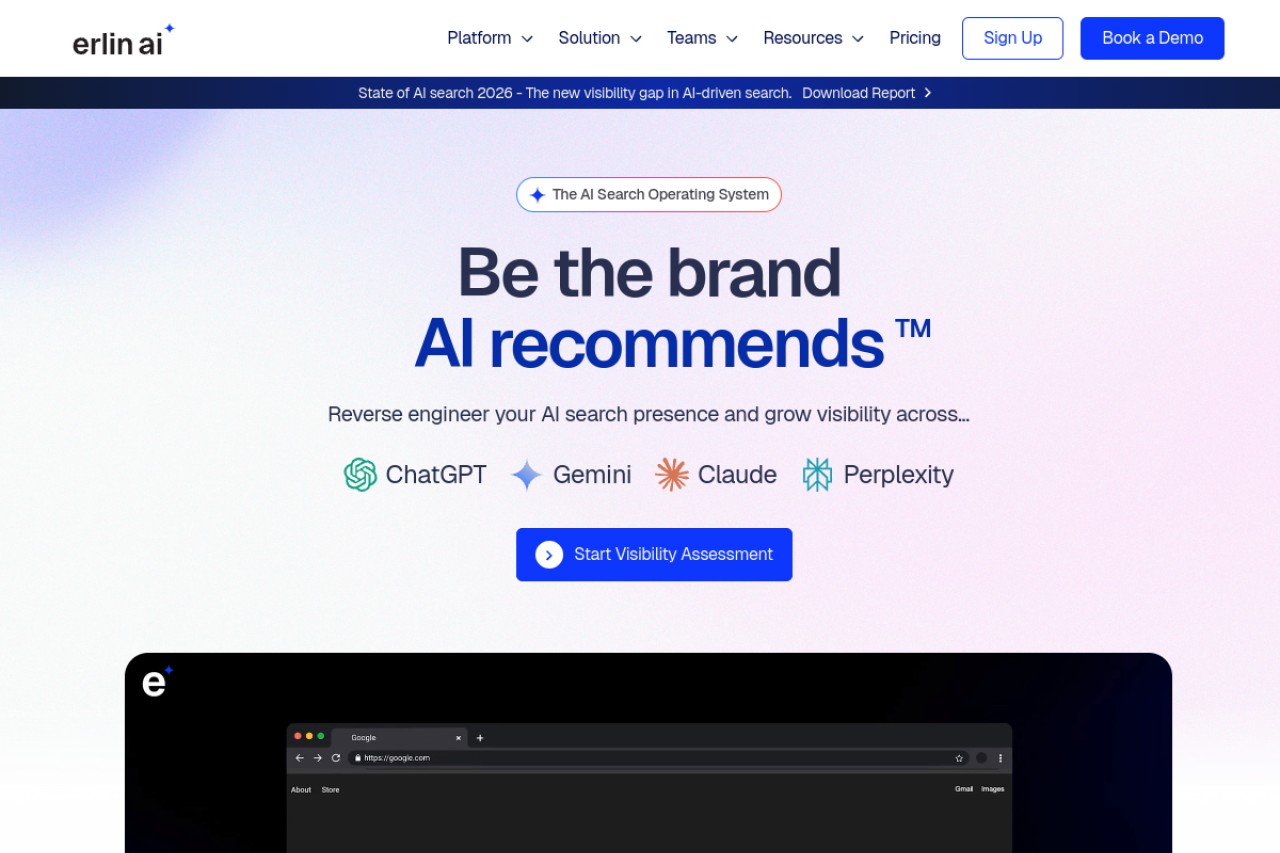Click 'About' in the mock Google page

click(x=301, y=790)
